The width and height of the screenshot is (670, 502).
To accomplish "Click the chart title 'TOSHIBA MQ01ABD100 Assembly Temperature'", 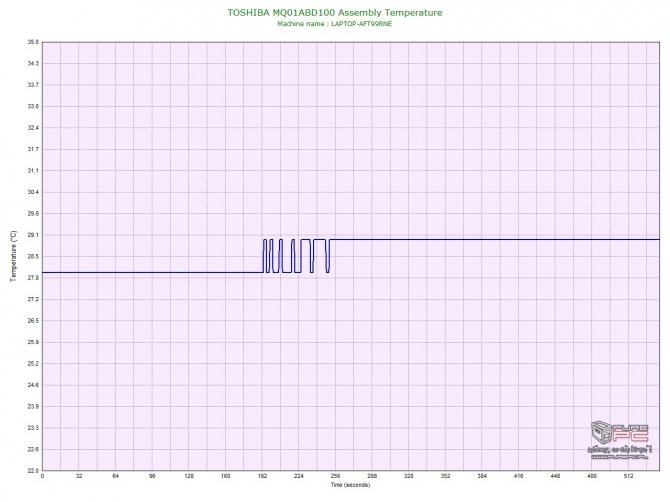I will click(335, 13).
